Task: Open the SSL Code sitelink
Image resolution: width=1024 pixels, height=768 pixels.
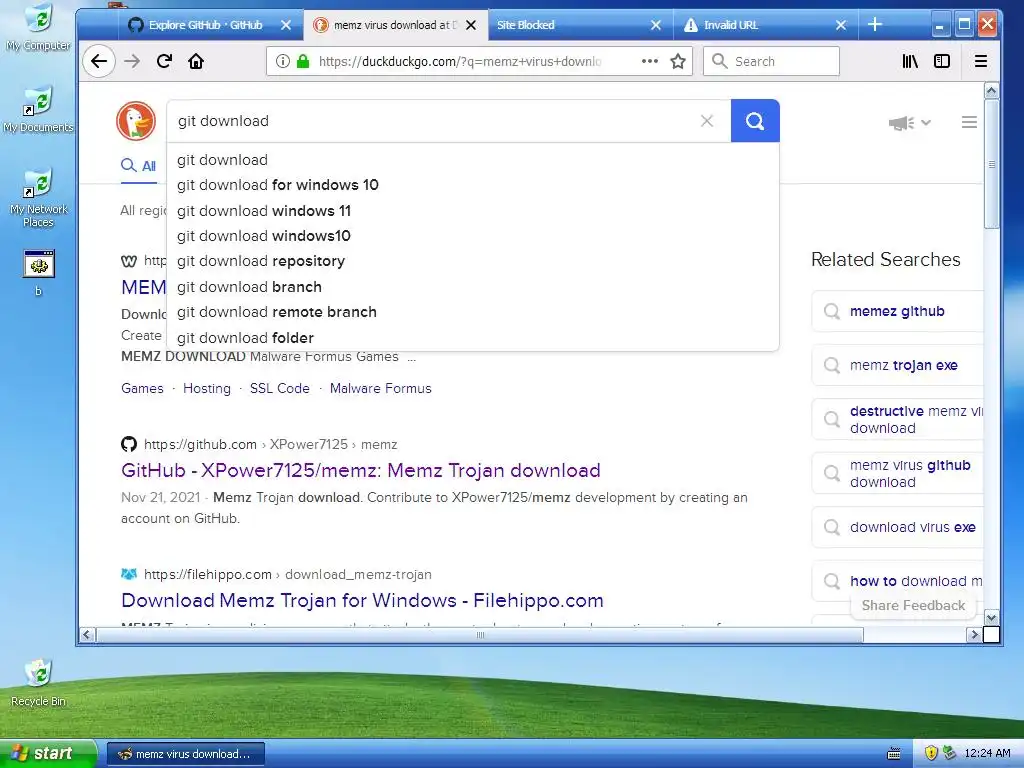Action: pos(280,388)
